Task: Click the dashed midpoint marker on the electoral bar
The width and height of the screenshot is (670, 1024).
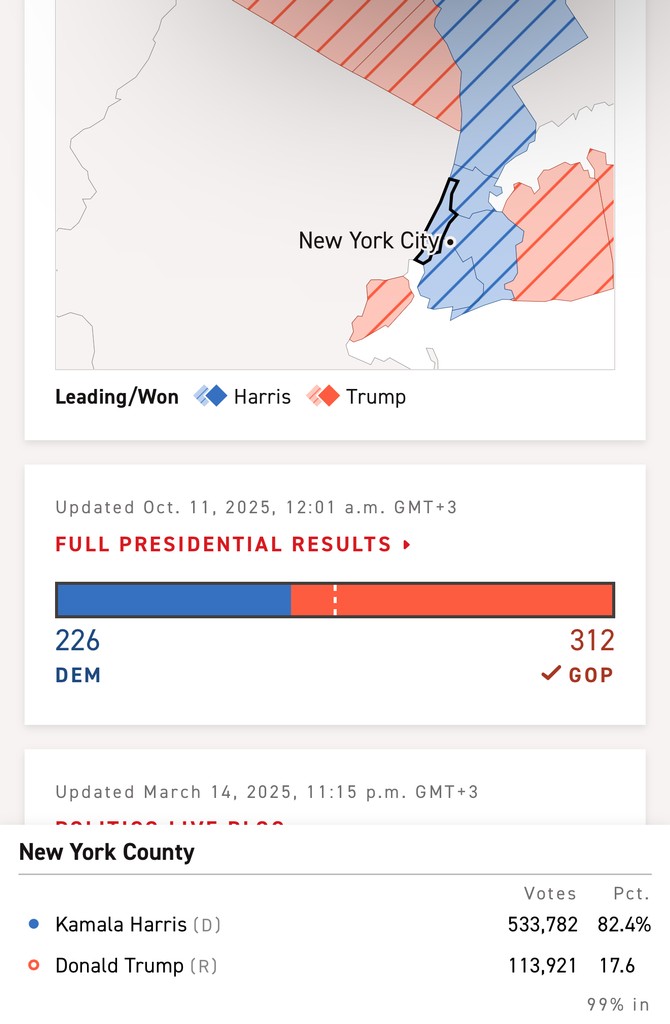Action: tap(335, 600)
